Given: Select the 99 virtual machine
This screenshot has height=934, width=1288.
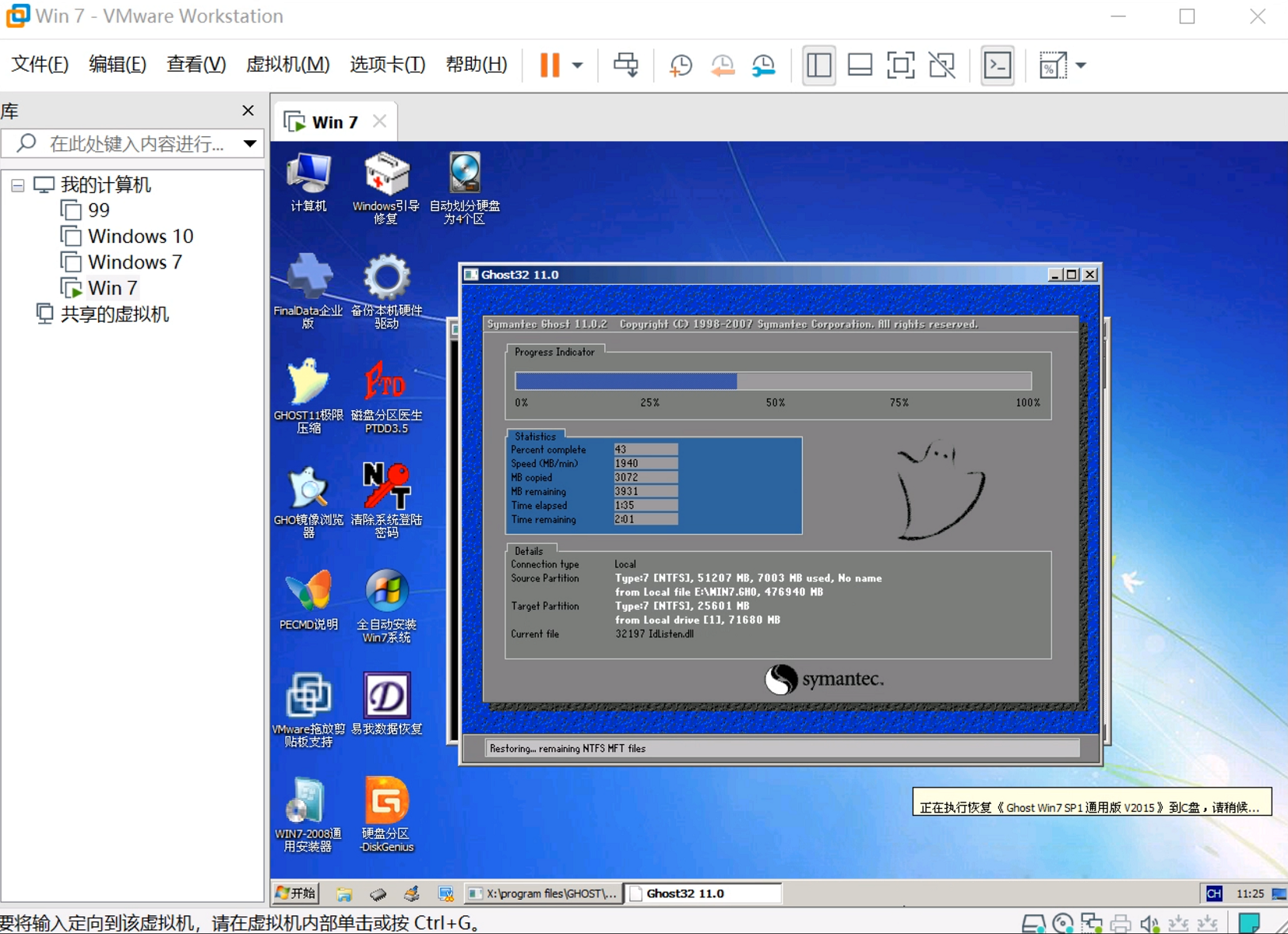Looking at the screenshot, I should (86, 210).
